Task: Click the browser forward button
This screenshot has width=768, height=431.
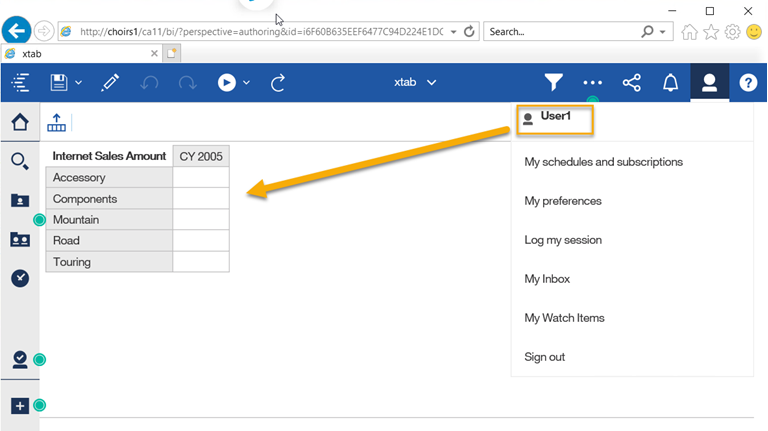Action: coord(44,31)
